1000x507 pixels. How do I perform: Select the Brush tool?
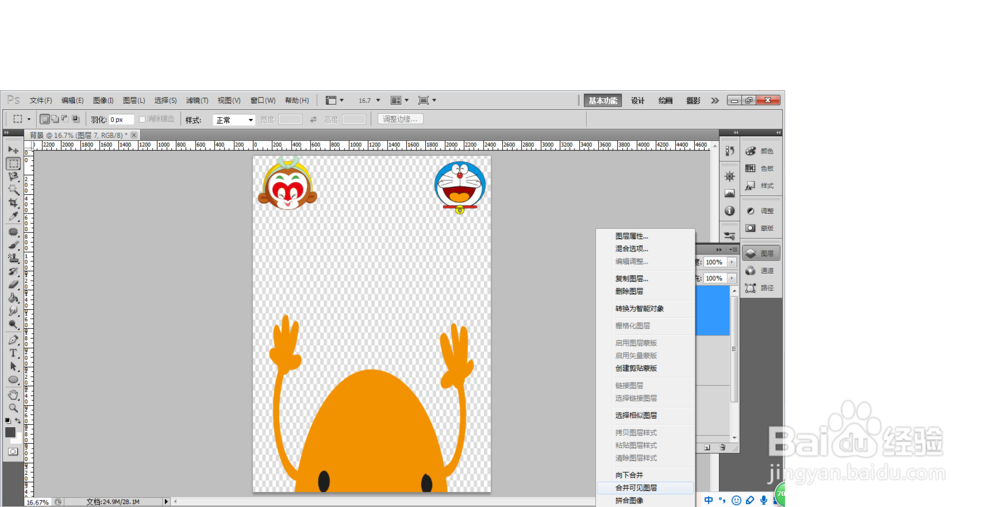13,246
